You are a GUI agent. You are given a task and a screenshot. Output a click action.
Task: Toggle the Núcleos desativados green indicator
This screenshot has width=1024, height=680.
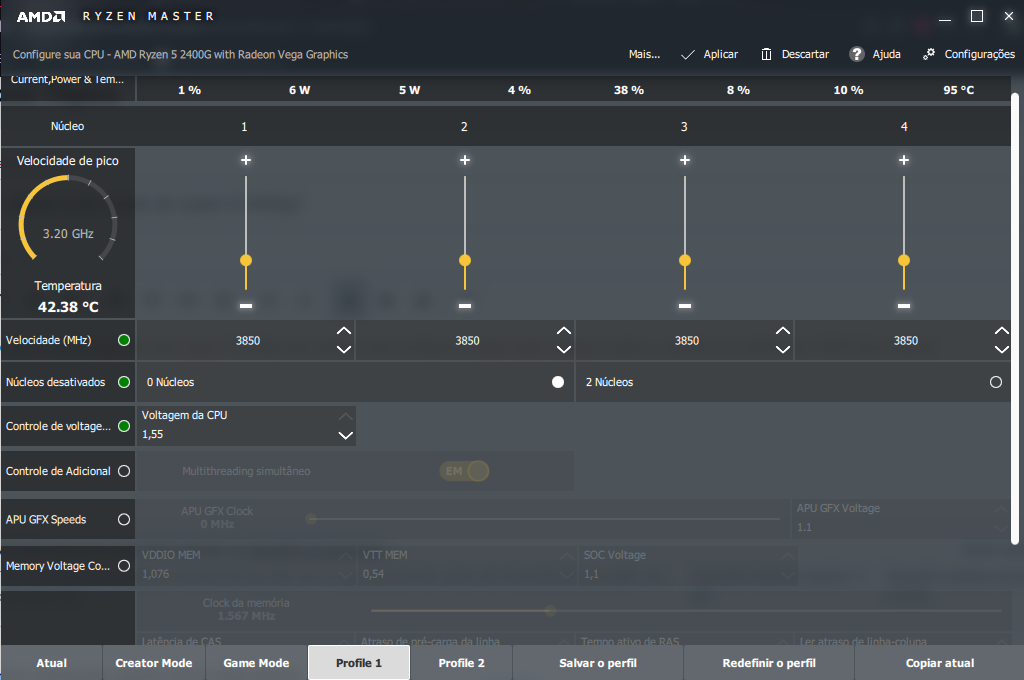click(124, 382)
